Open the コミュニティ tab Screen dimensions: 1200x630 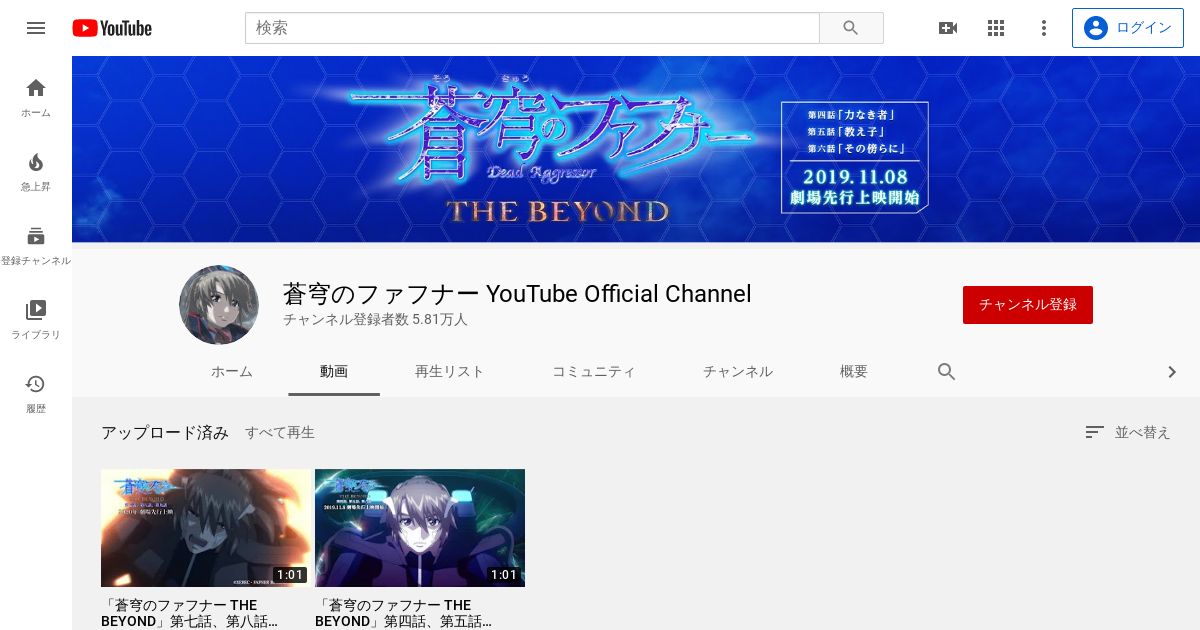click(x=594, y=372)
